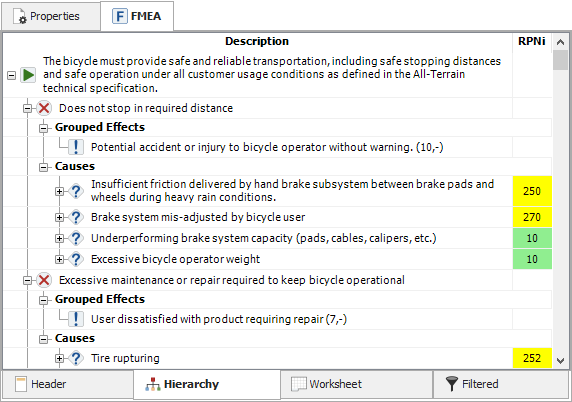Image resolution: width=572 pixels, height=402 pixels.
Task: Open the Filtered view tab
Action: click(501, 384)
